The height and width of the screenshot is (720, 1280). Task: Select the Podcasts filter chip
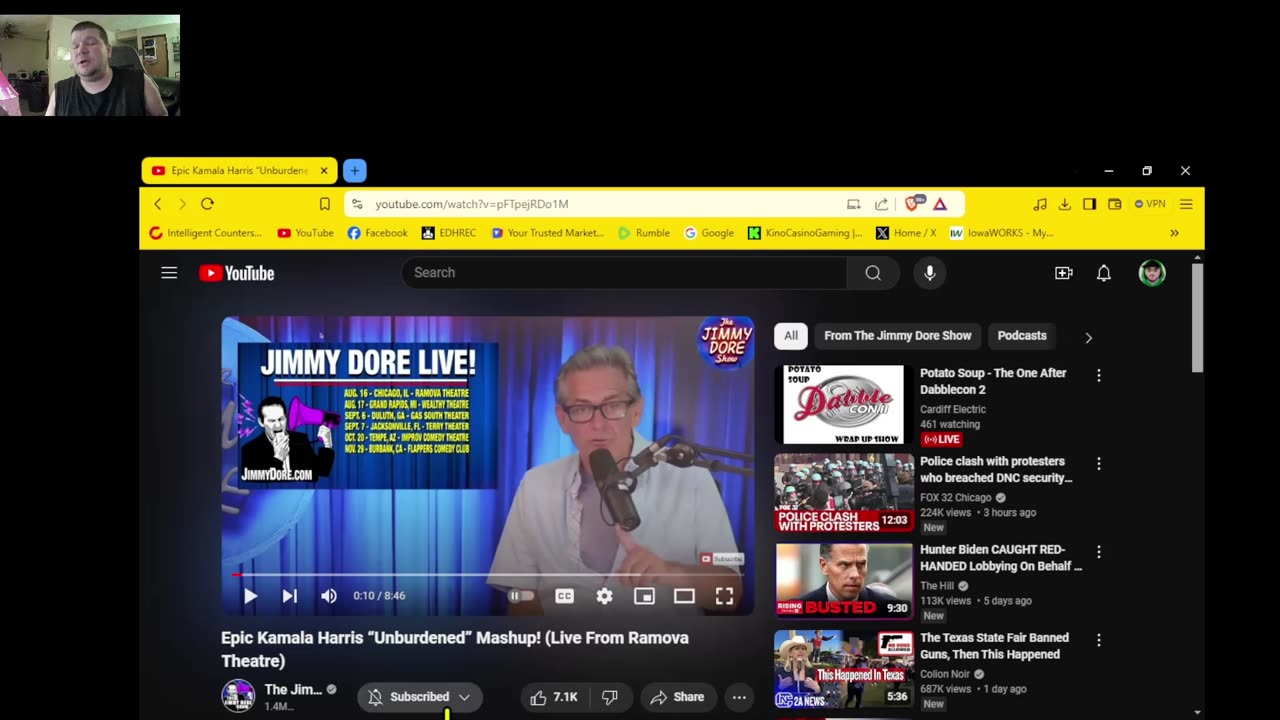coord(1022,336)
